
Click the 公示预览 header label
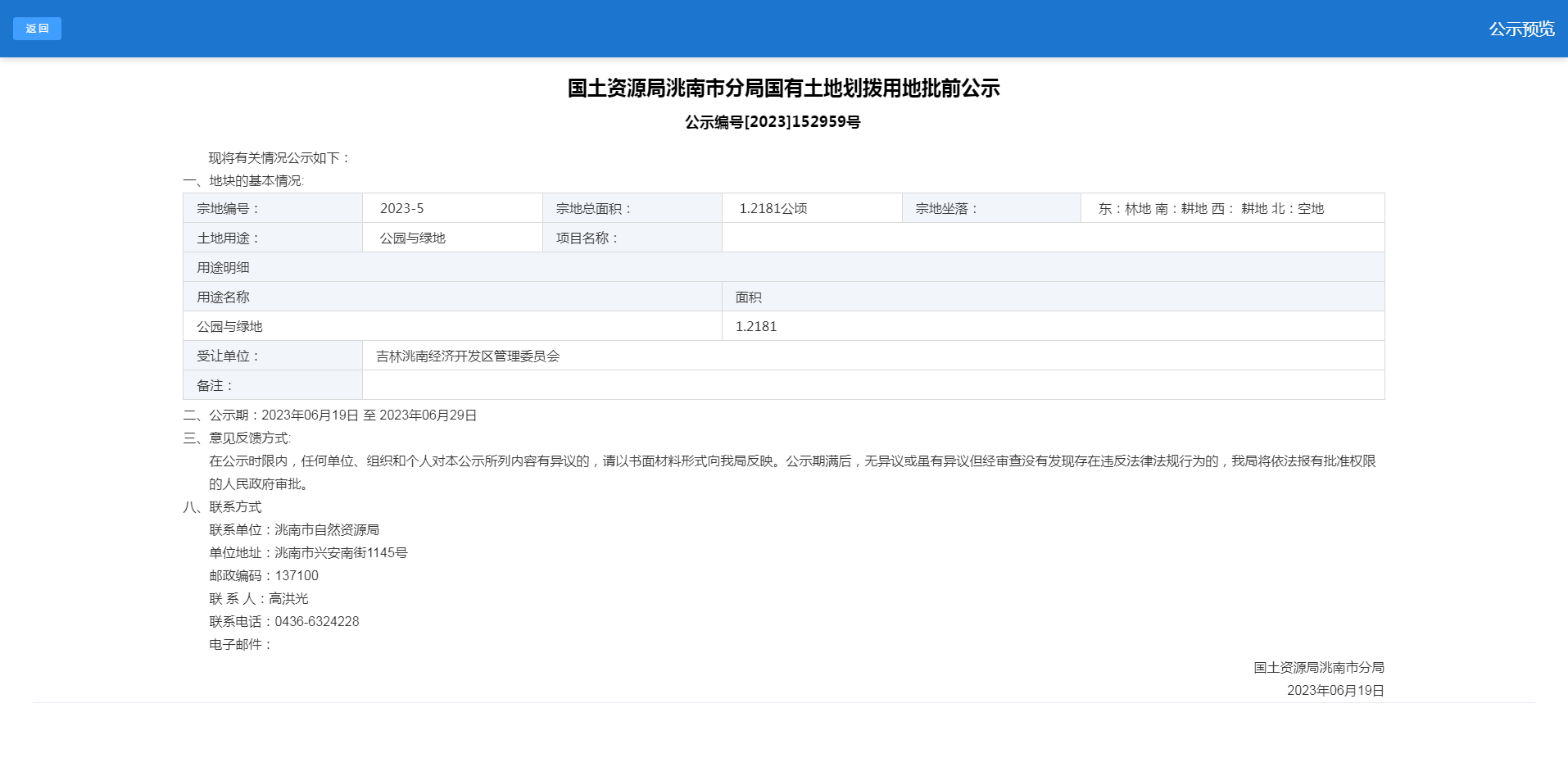pos(1521,29)
